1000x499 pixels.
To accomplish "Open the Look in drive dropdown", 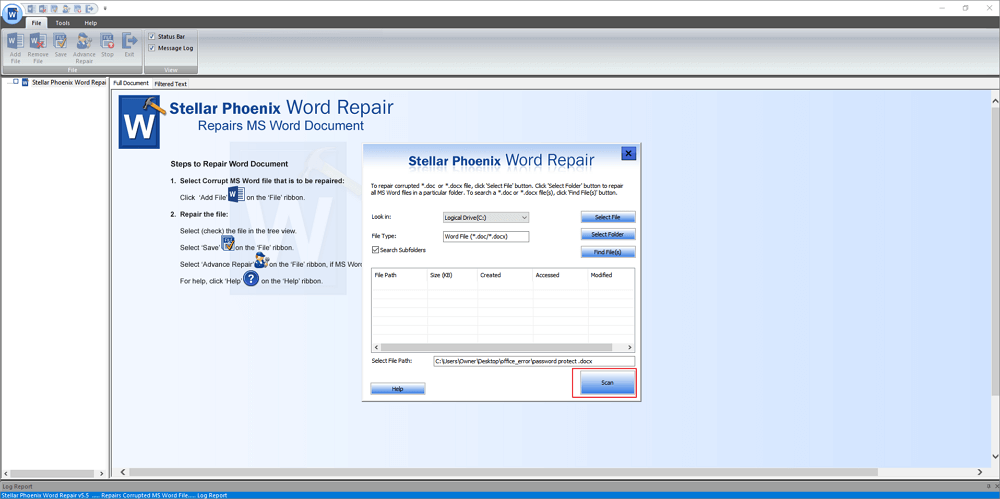I will click(523, 217).
